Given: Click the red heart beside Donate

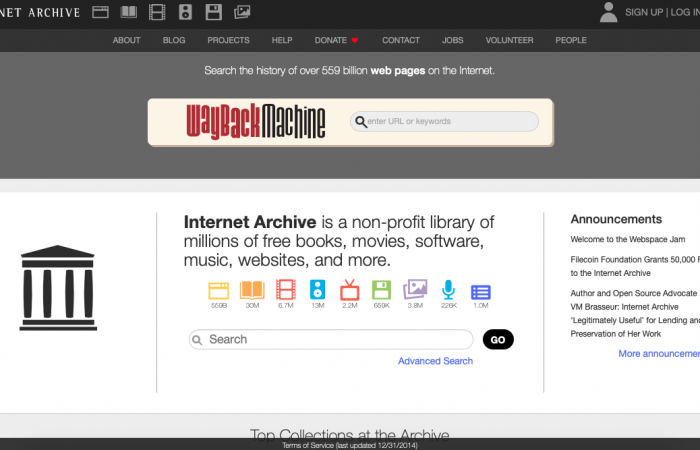Looking at the screenshot, I should pyautogui.click(x=355, y=40).
